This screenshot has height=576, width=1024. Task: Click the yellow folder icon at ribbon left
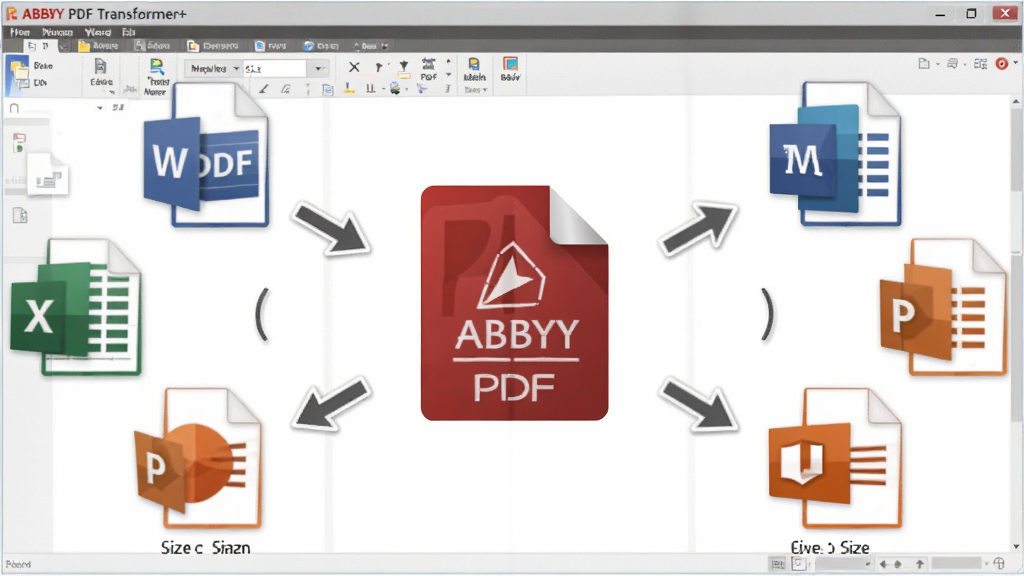[18, 72]
